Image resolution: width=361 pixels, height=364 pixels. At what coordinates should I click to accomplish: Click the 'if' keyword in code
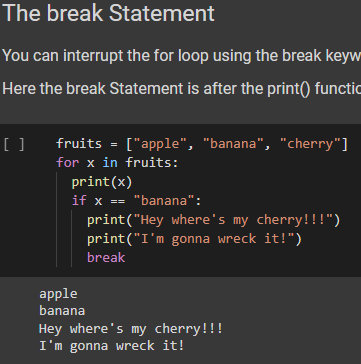(79, 201)
